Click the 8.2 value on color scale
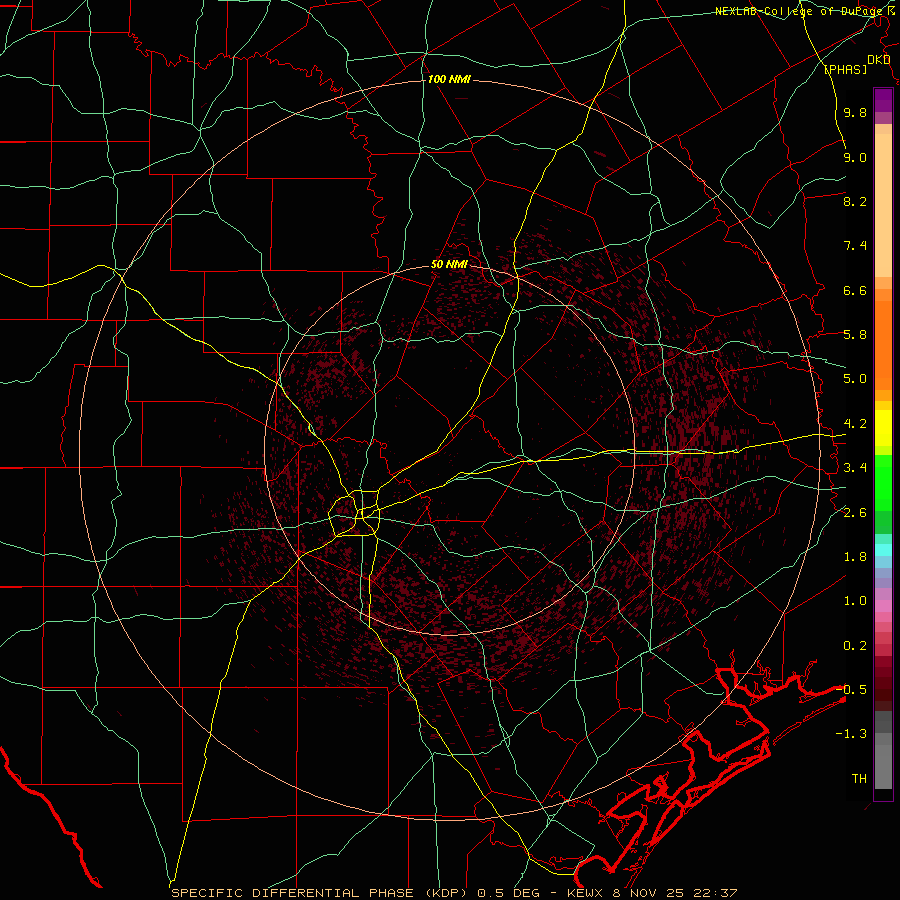Viewport: 900px width, 900px height. coord(855,201)
